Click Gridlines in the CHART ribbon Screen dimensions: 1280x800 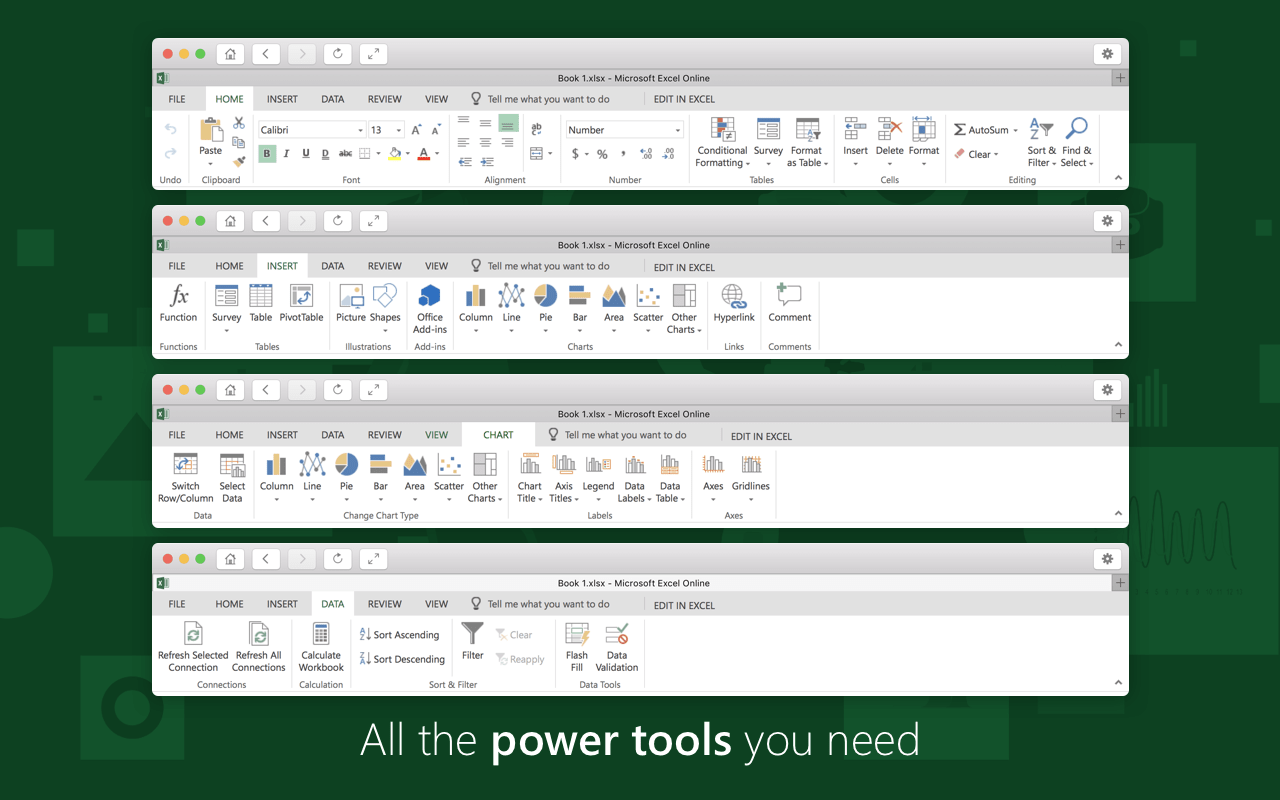751,477
